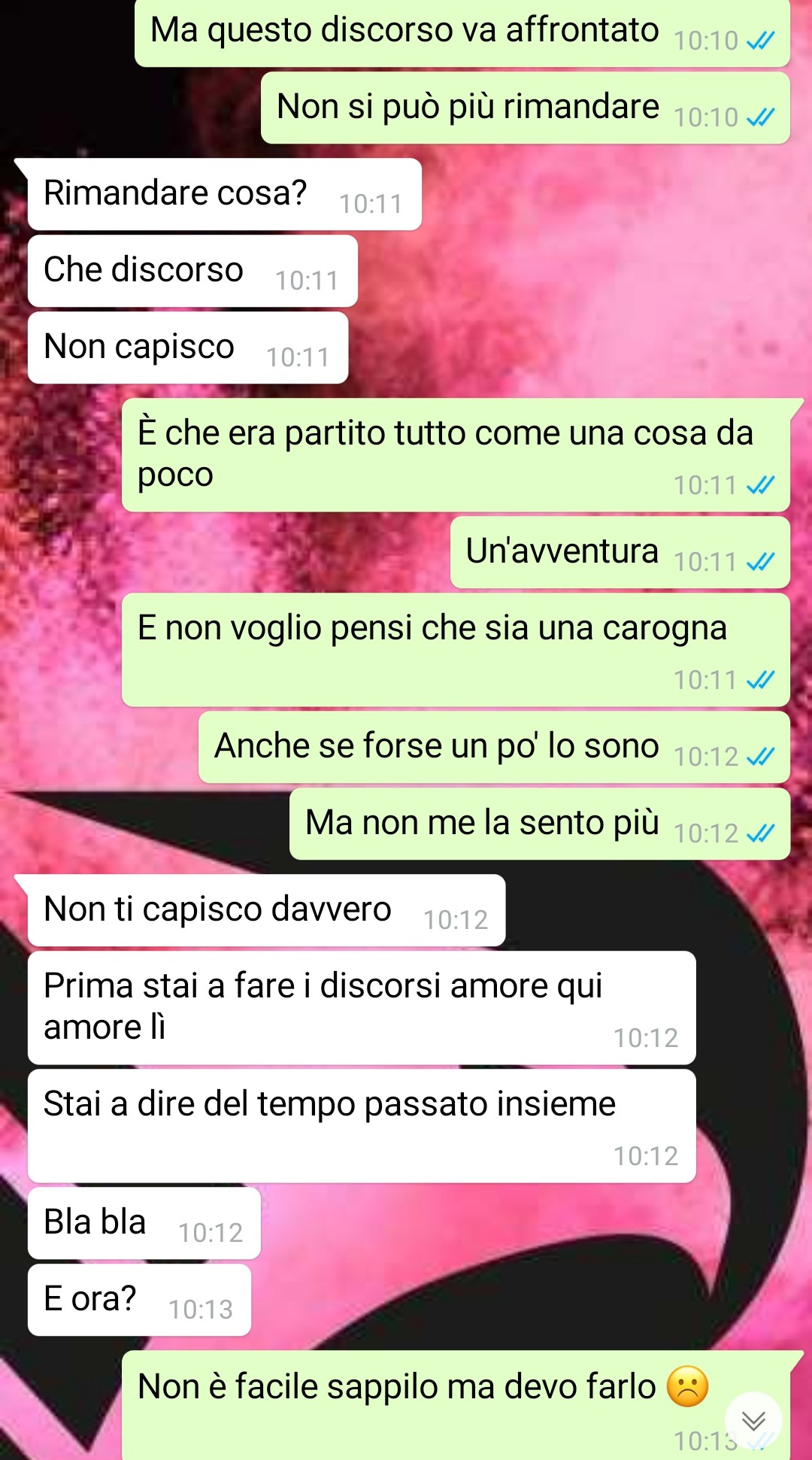Select the "È che era partito tutto" message
This screenshot has width=812, height=1460.
[x=456, y=455]
